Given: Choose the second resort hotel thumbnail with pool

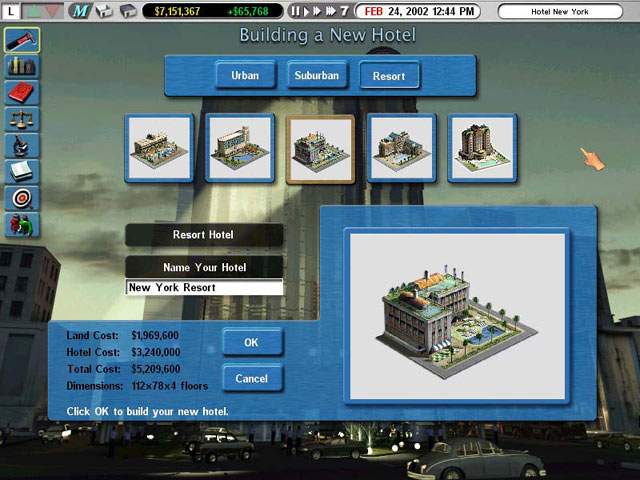Looking at the screenshot, I should pyautogui.click(x=240, y=148).
